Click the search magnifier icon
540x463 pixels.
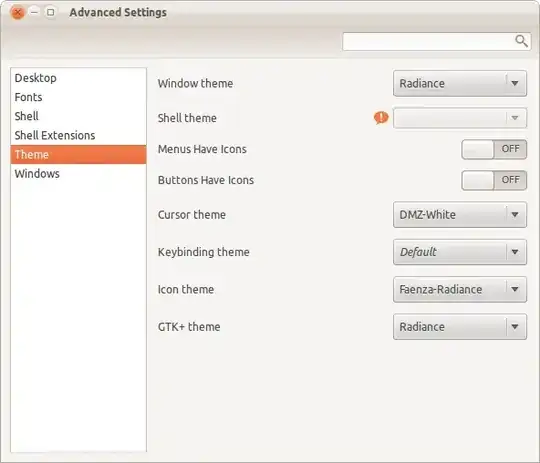click(x=521, y=41)
